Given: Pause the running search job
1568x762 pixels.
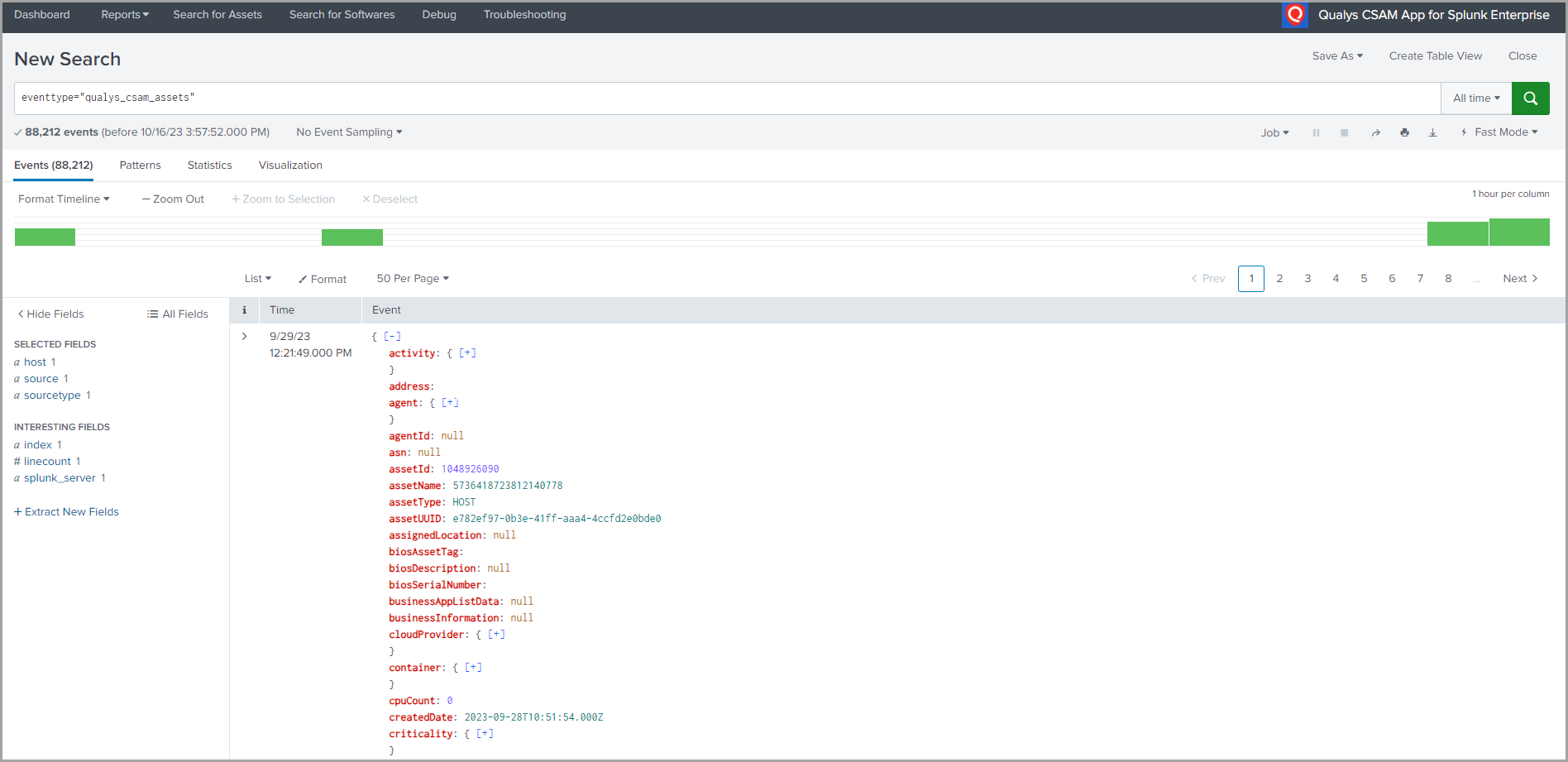Looking at the screenshot, I should coord(1316,132).
